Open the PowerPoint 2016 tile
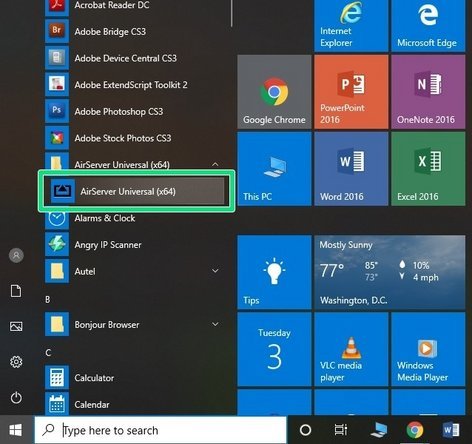This screenshot has height=444, width=472. coord(351,92)
